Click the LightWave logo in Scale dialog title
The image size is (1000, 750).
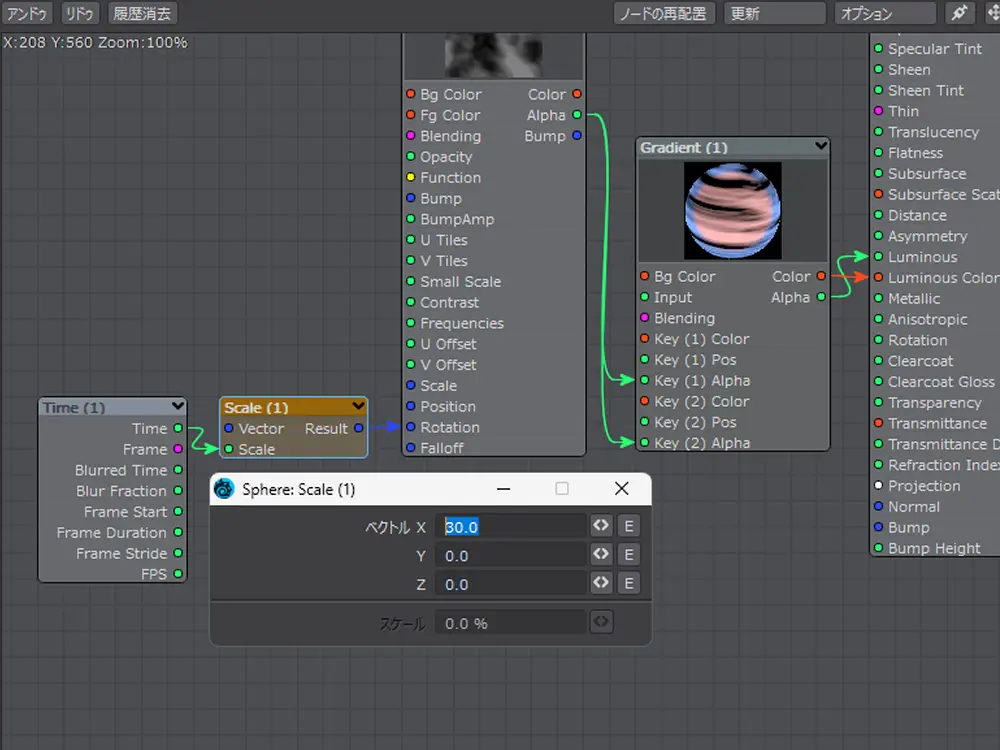pos(224,489)
